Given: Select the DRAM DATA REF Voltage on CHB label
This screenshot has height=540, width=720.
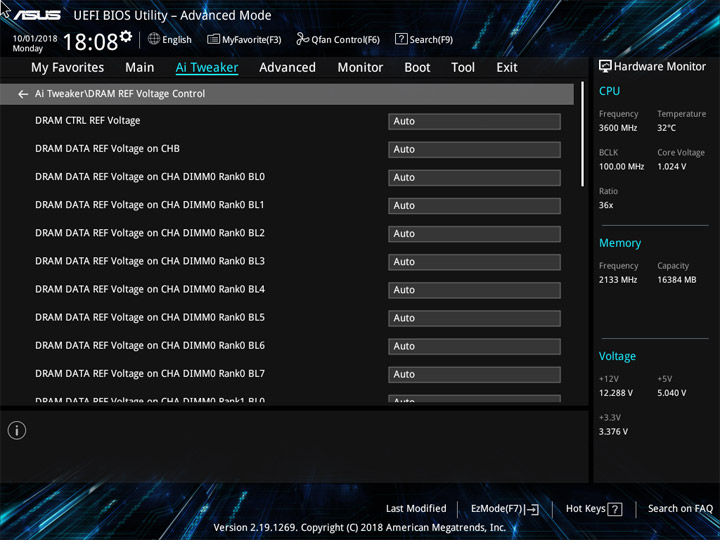Looking at the screenshot, I should 107,149.
